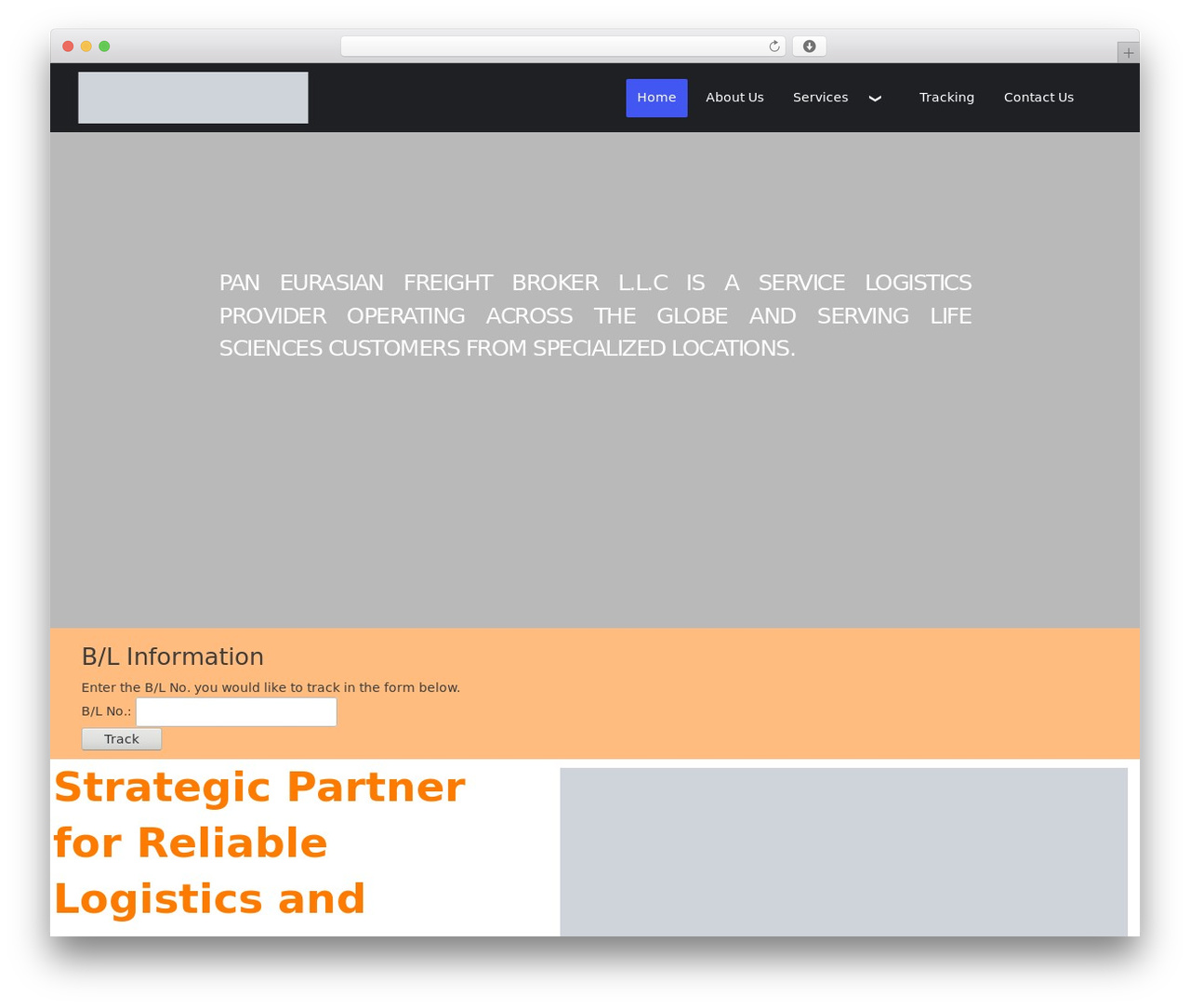Click the site logo placeholder in header
1190x1008 pixels.
click(193, 98)
